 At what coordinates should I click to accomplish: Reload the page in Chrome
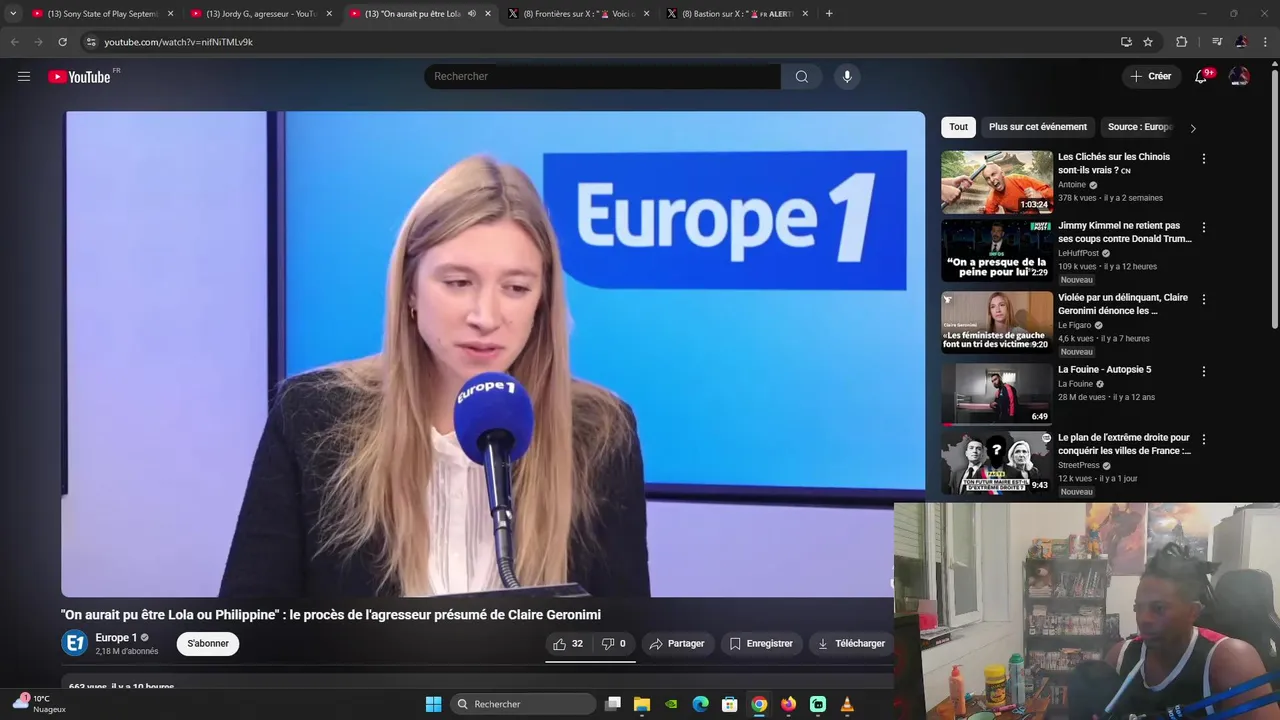(x=62, y=42)
